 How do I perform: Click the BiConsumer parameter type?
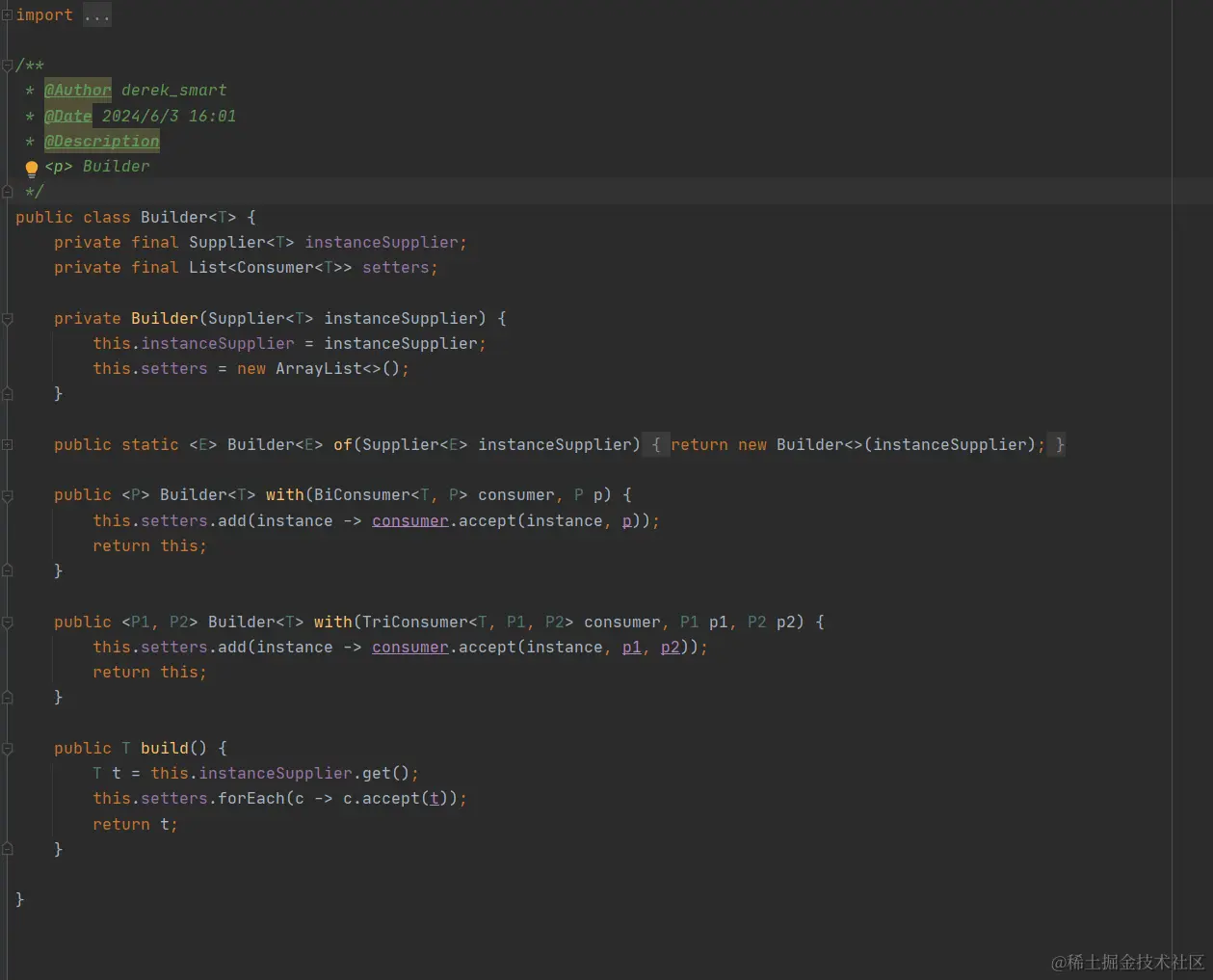[391, 494]
